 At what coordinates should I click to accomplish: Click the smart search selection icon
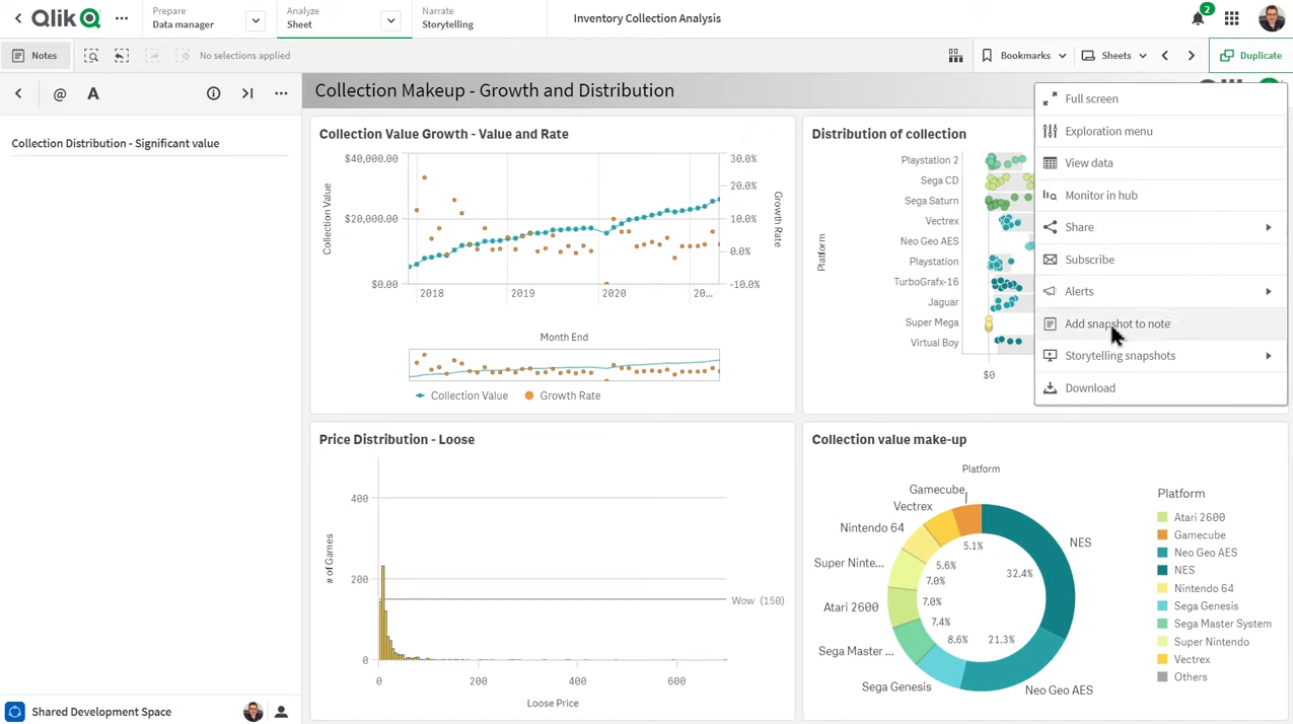(x=91, y=56)
